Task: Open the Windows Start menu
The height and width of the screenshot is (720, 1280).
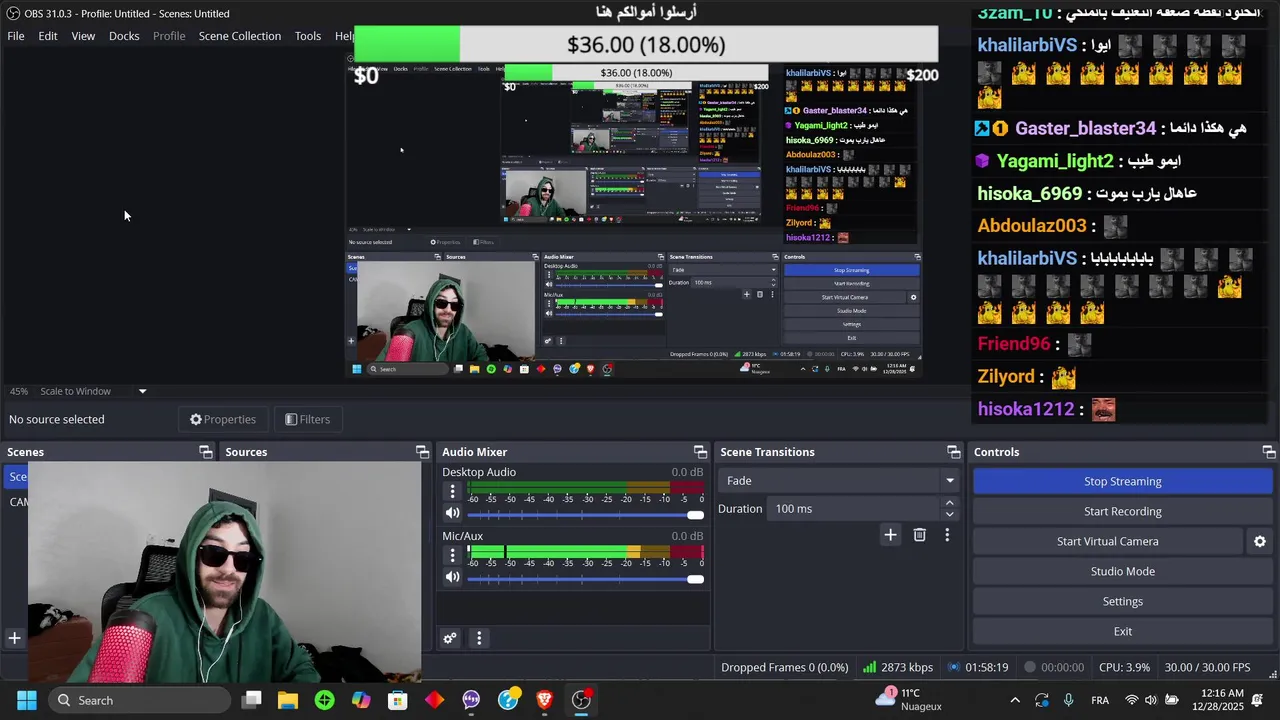Action: [x=27, y=700]
